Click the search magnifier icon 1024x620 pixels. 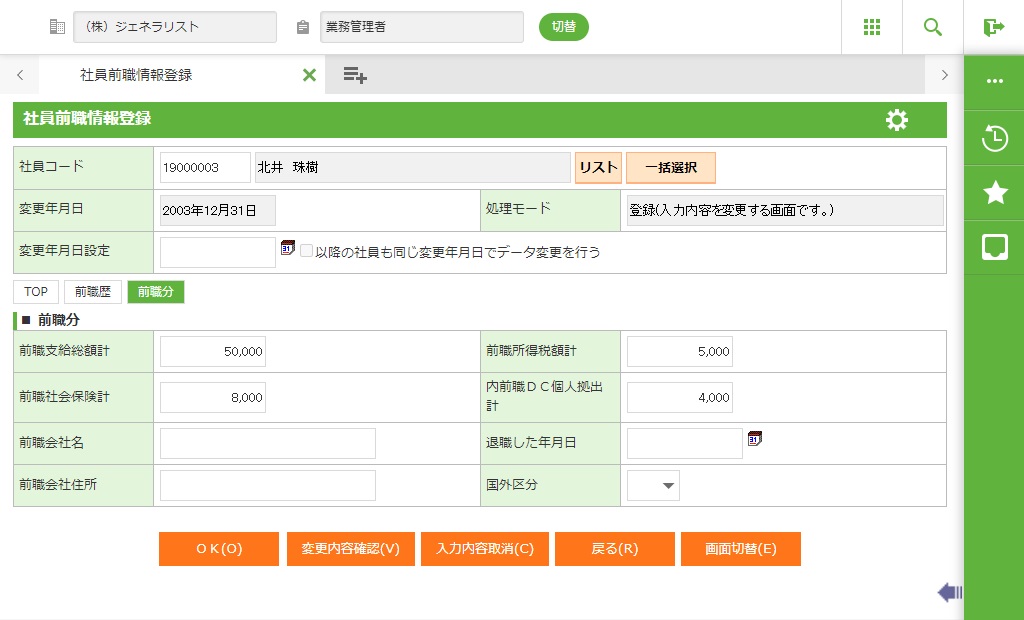pyautogui.click(x=933, y=27)
